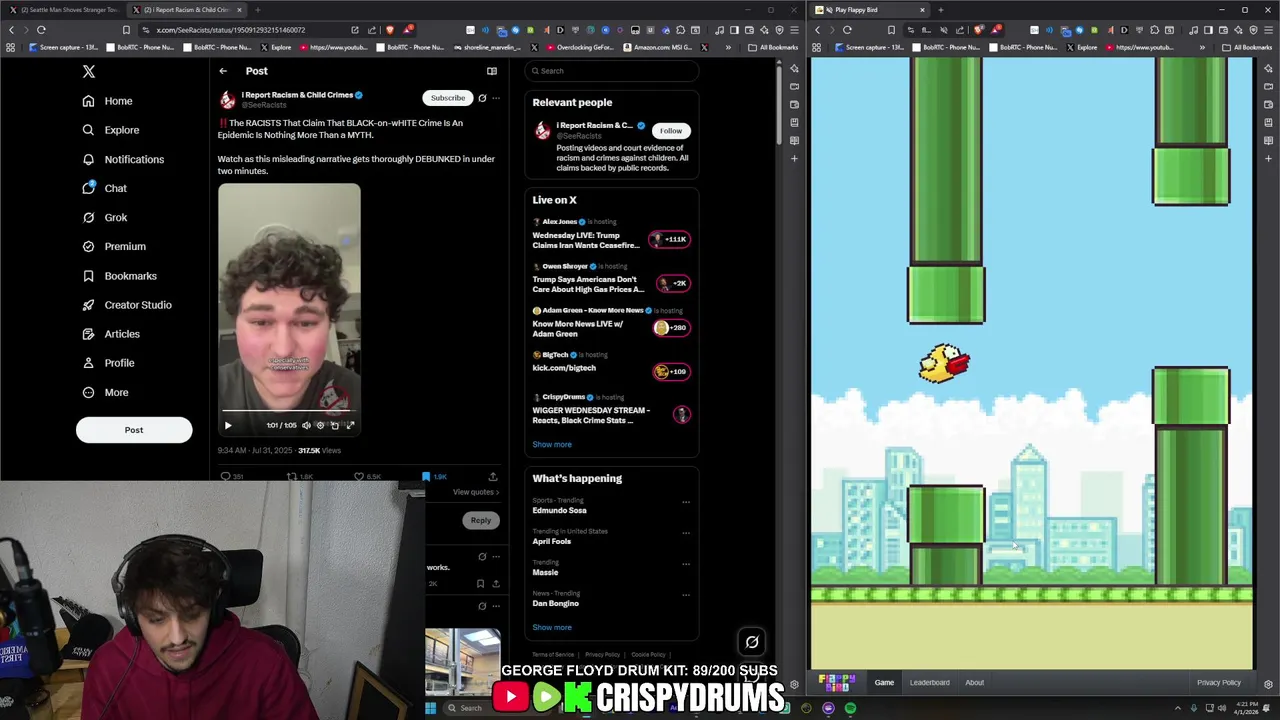This screenshot has height=720, width=1280.
Task: Click the X search field
Action: click(612, 71)
